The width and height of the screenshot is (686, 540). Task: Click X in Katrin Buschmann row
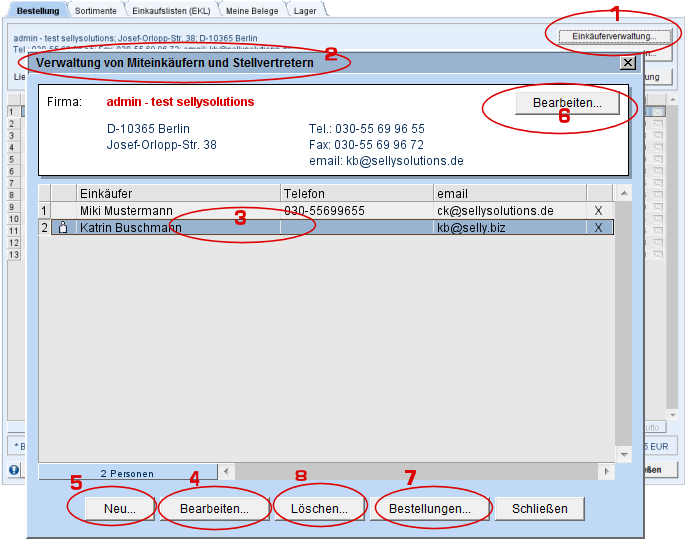[598, 228]
